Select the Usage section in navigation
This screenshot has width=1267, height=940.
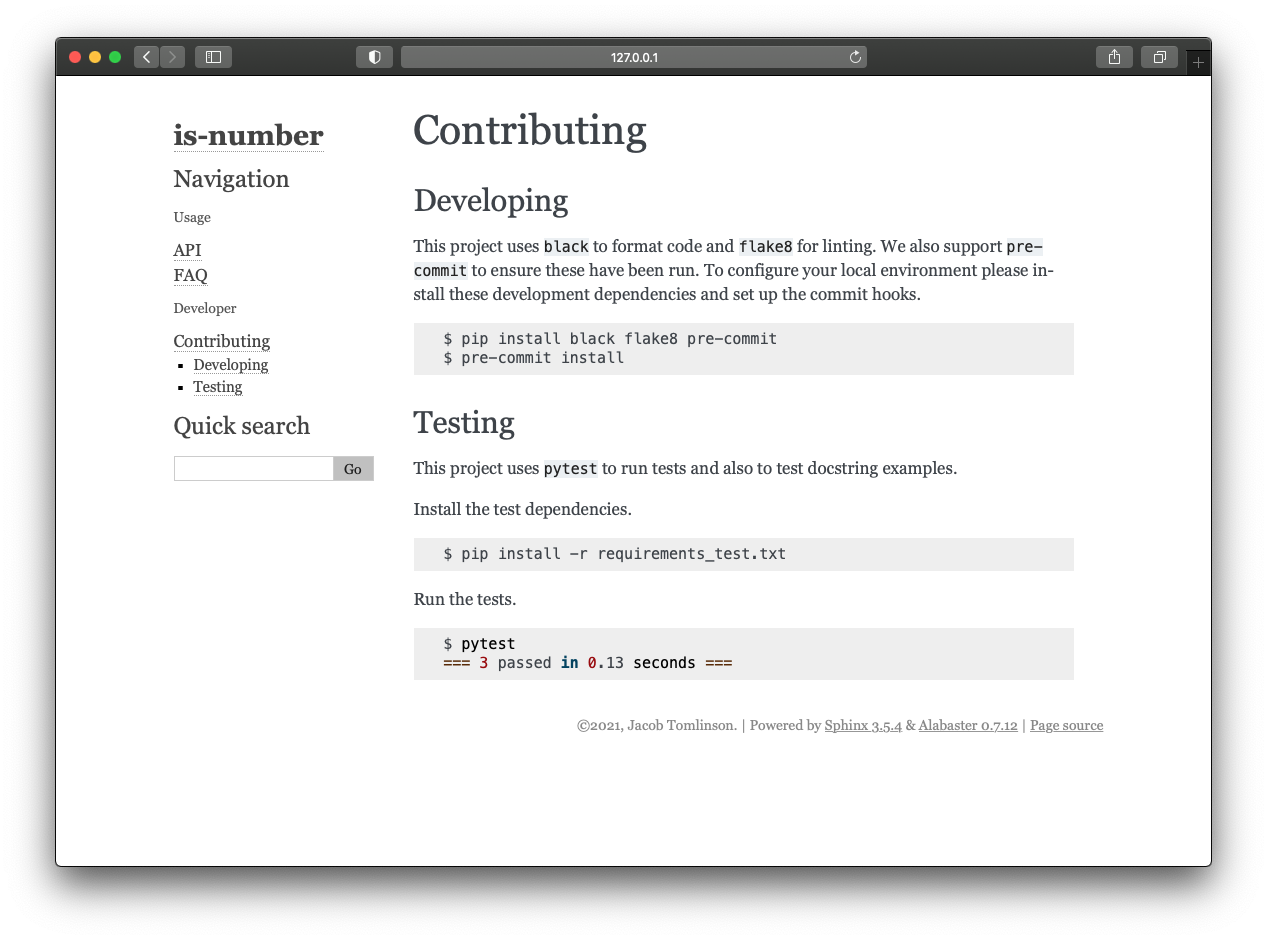(x=192, y=217)
